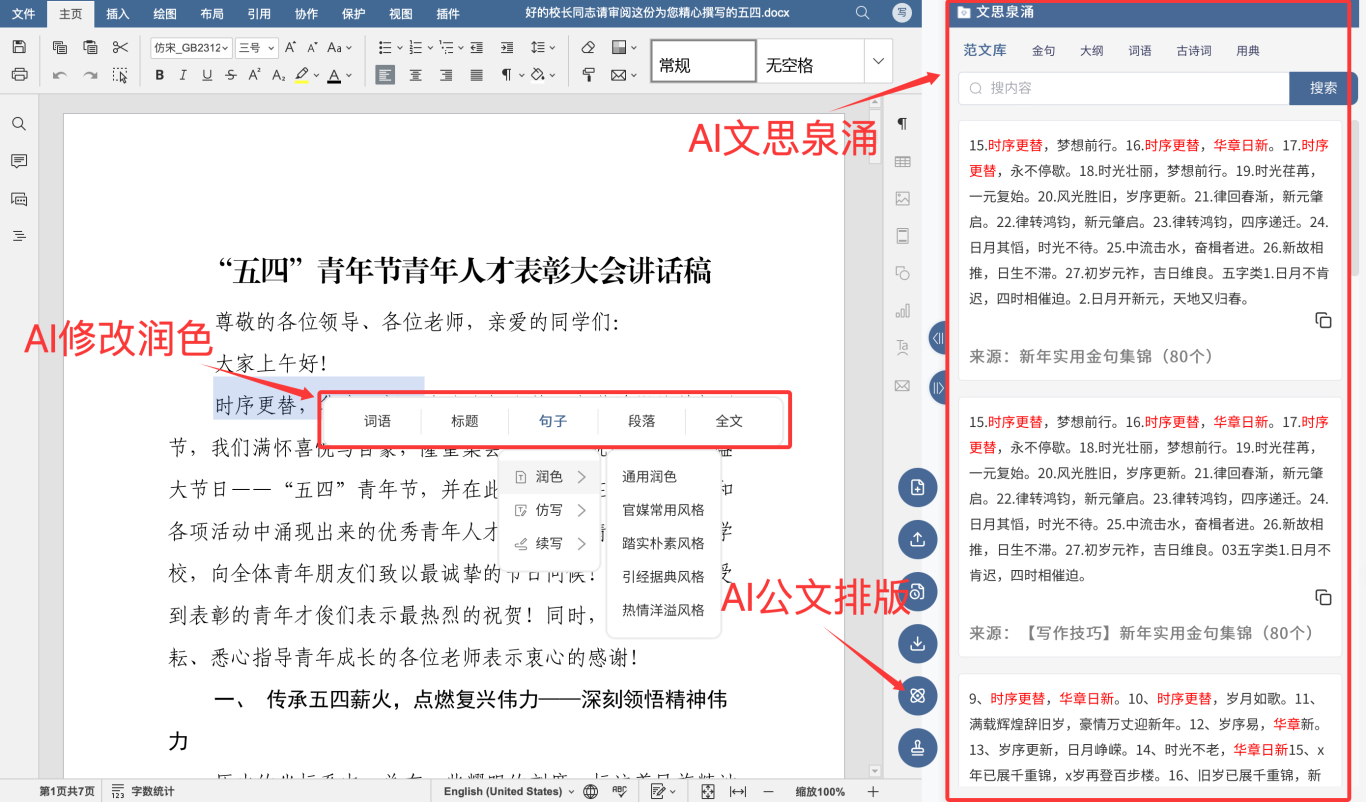Viewport: 1366px width, 802px height.
Task: Select 官媒常用风格 from polish submenu
Action: 663,510
